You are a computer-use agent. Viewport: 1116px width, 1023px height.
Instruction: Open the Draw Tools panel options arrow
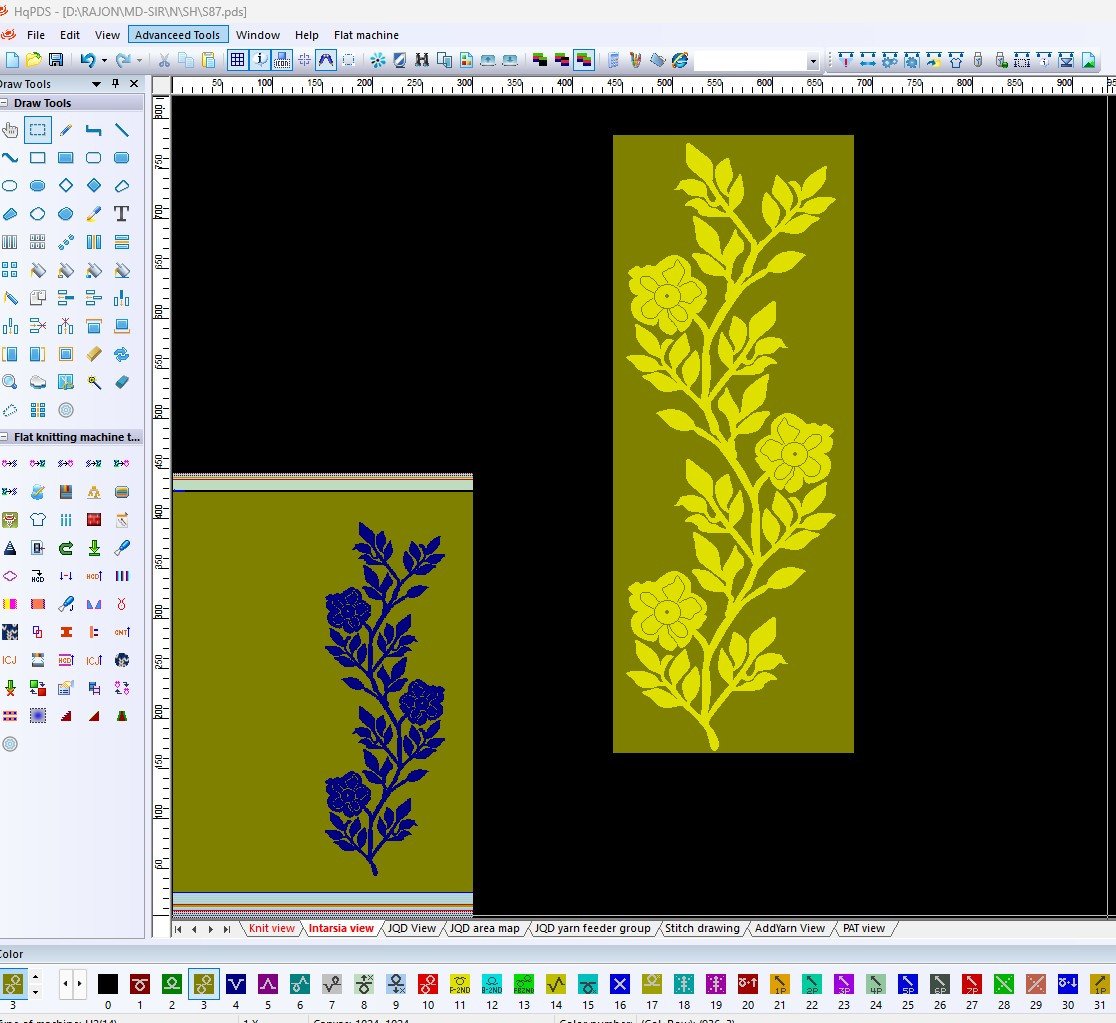[x=97, y=84]
